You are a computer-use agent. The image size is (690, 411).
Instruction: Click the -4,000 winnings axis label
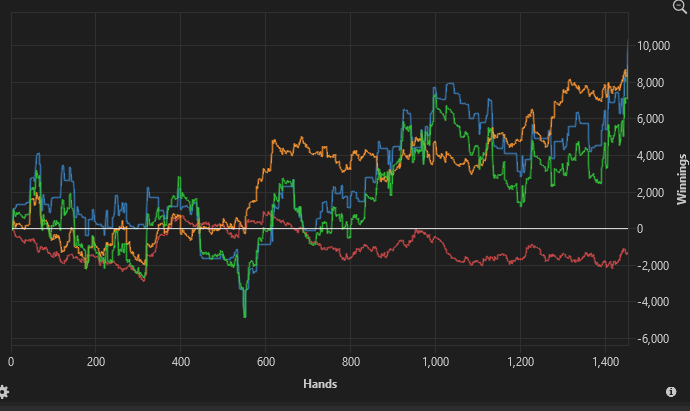[653, 302]
